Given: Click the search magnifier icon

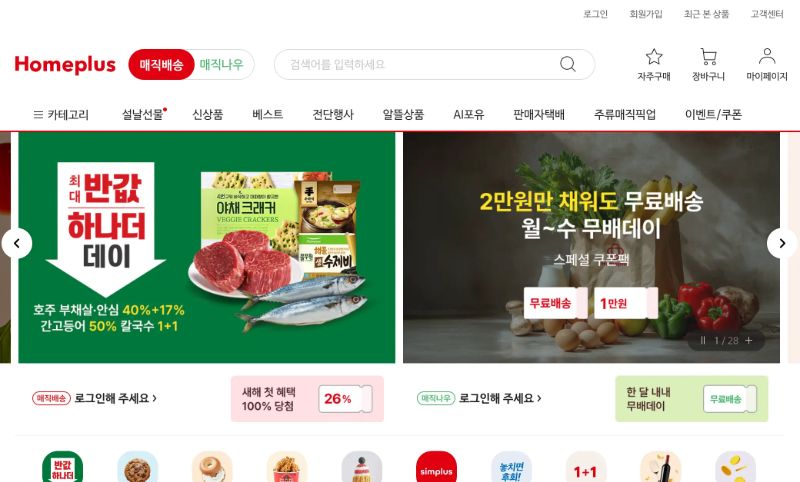Looking at the screenshot, I should pos(568,64).
